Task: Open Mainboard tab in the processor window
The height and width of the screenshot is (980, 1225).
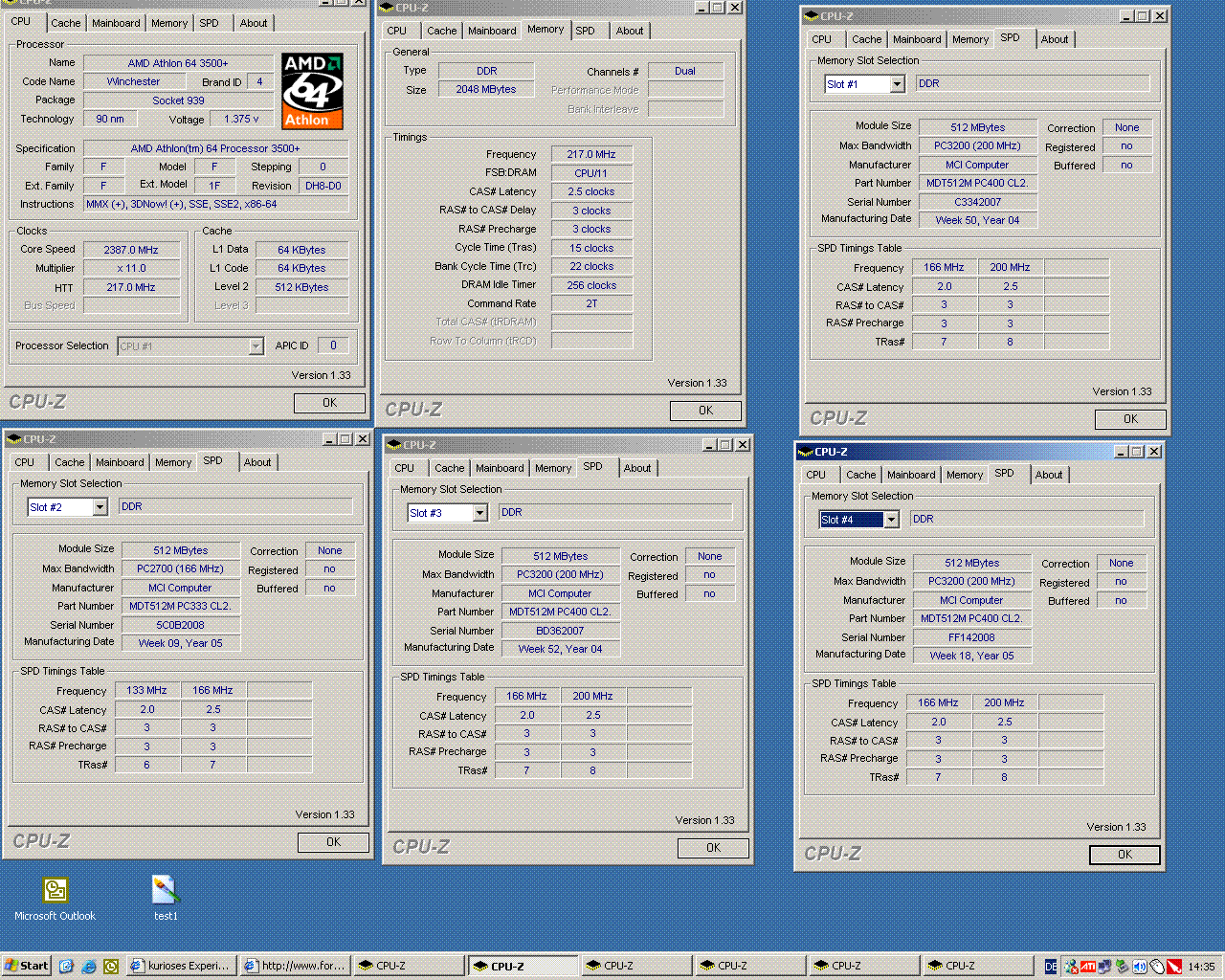Action: [x=116, y=23]
